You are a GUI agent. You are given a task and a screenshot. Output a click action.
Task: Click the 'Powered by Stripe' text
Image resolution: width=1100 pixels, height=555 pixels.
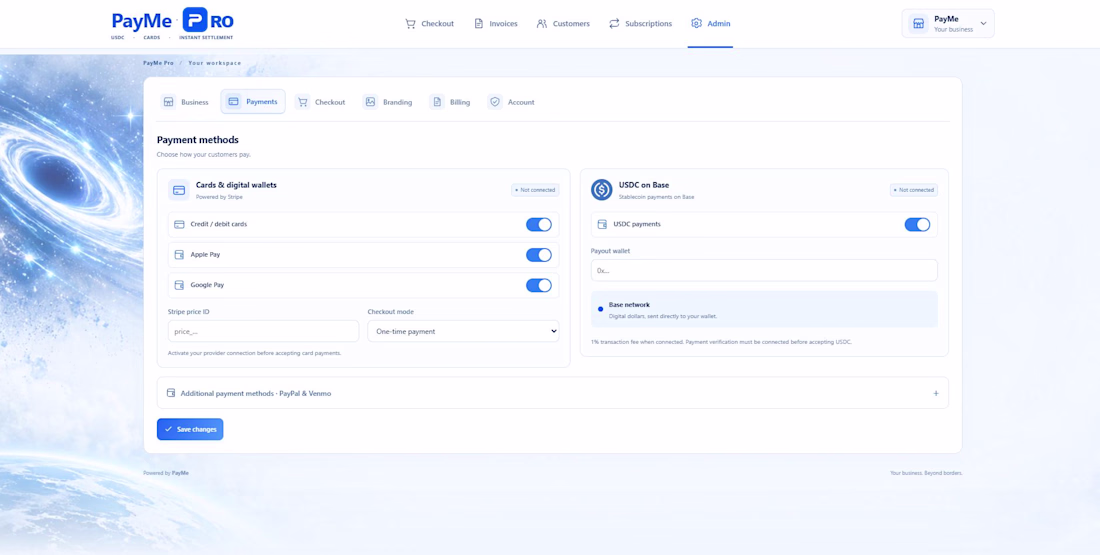pyautogui.click(x=219, y=197)
